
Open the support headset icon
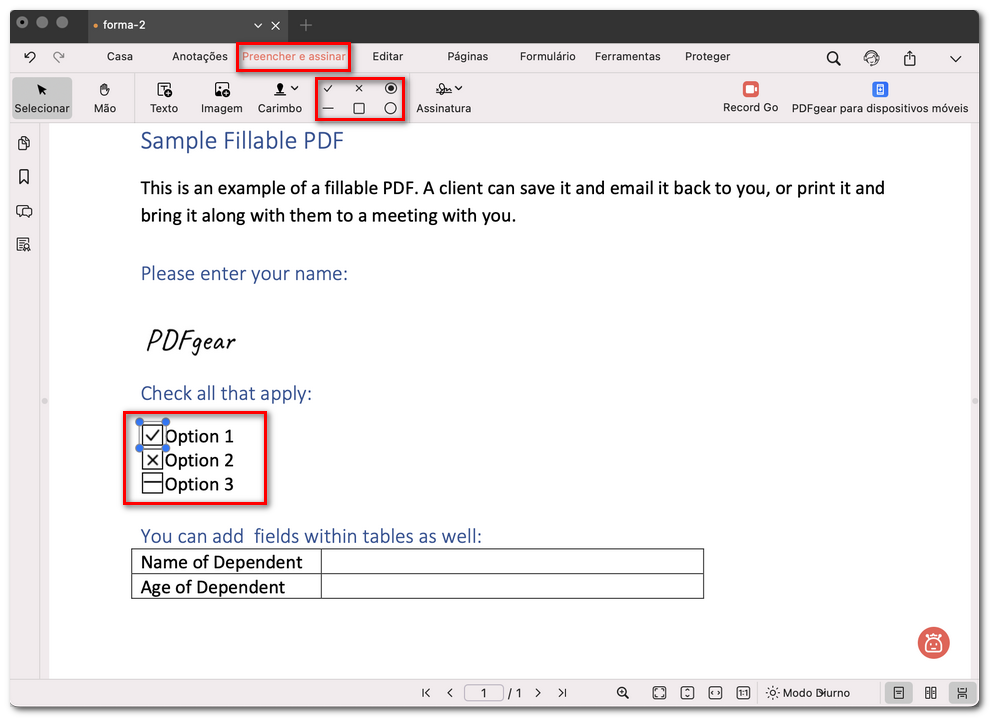coord(871,58)
